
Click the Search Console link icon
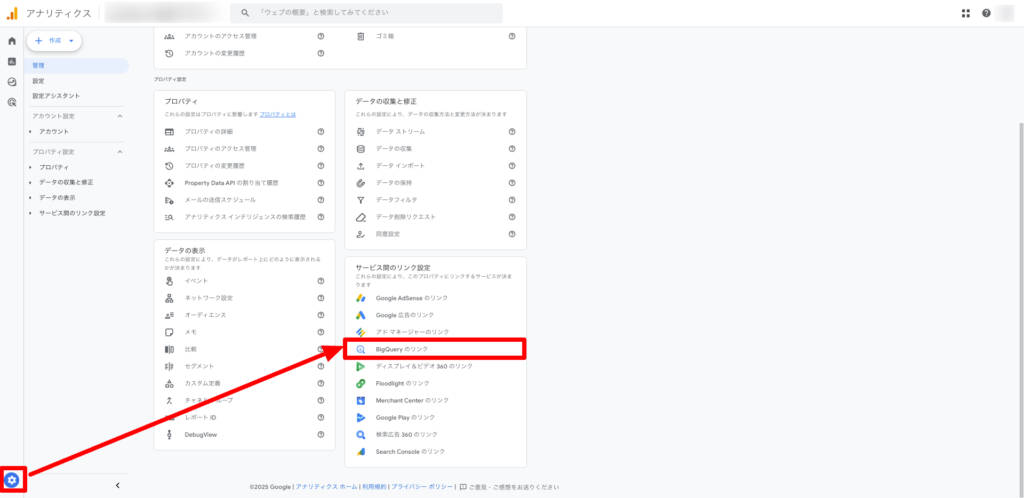tap(362, 452)
